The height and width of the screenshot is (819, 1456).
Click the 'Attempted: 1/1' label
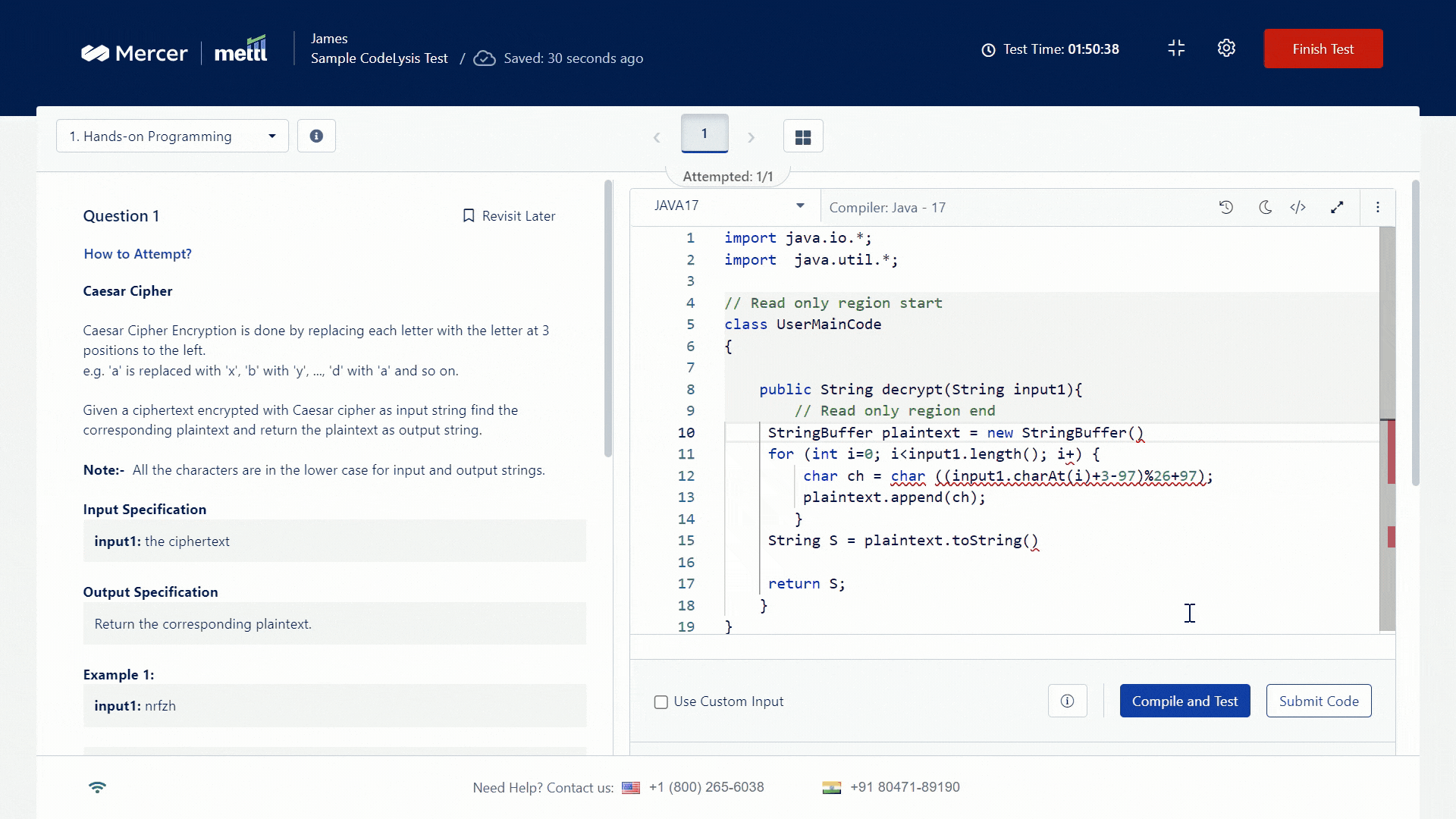[728, 177]
